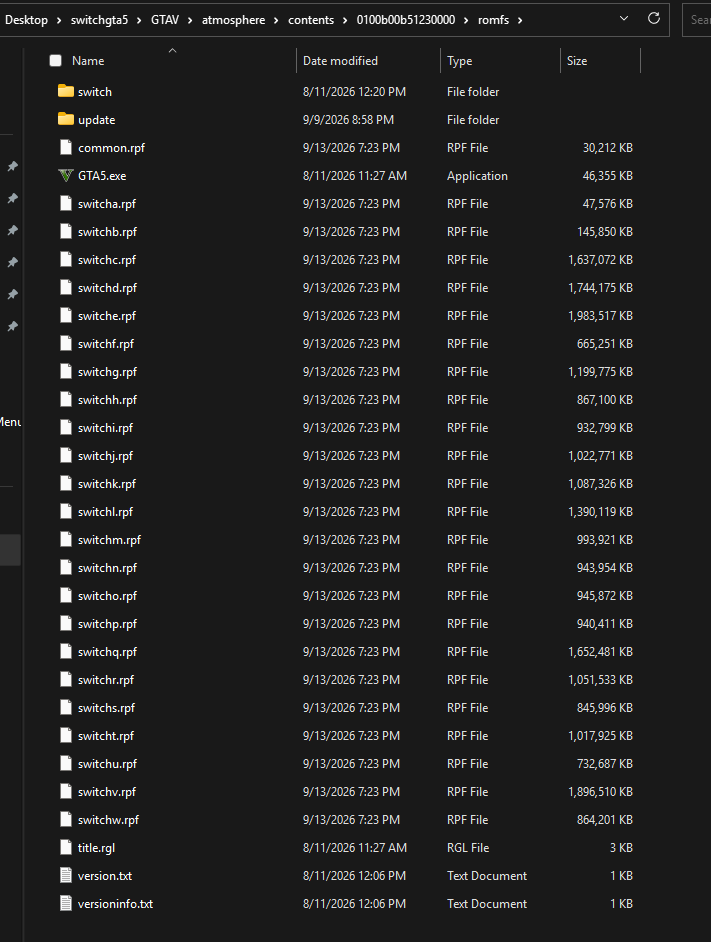Click the RGL File type cell

pyautogui.click(x=468, y=848)
